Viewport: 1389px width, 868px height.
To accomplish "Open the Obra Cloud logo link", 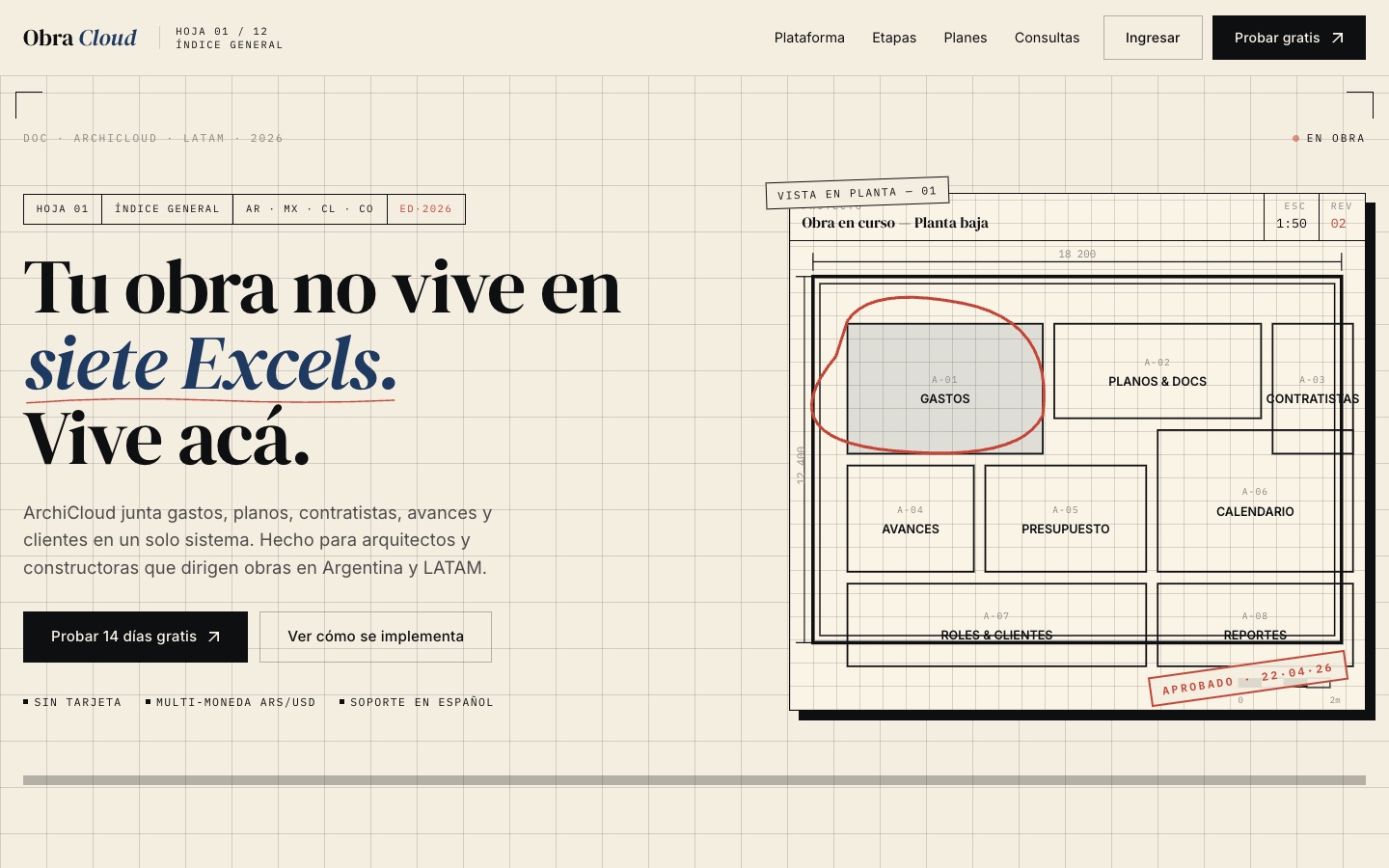I will point(80,38).
